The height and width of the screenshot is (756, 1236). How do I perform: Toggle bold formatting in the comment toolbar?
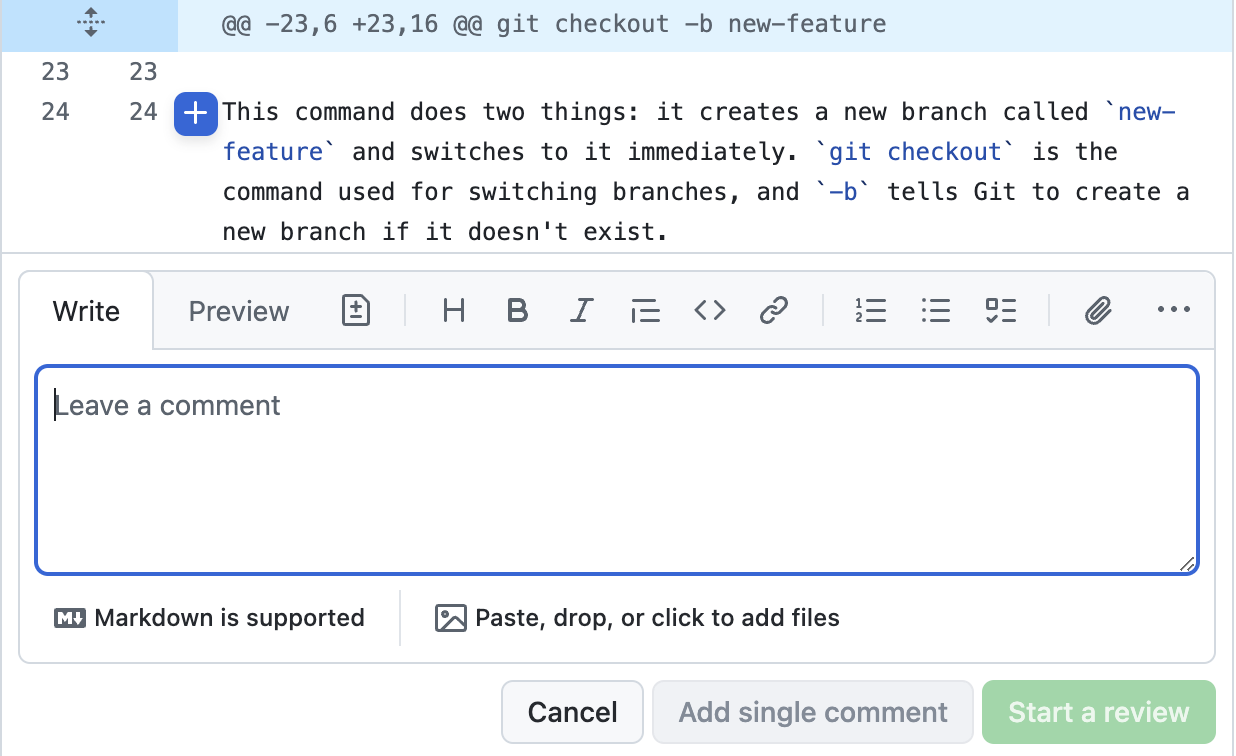coord(517,311)
